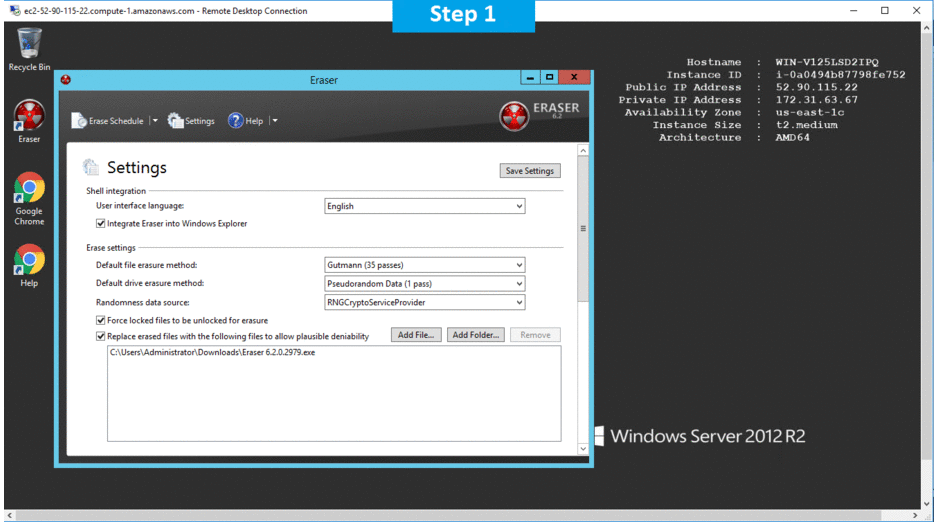The width and height of the screenshot is (939, 522).
Task: Click the Erase Schedule toolbar icon
Action: [x=79, y=121]
